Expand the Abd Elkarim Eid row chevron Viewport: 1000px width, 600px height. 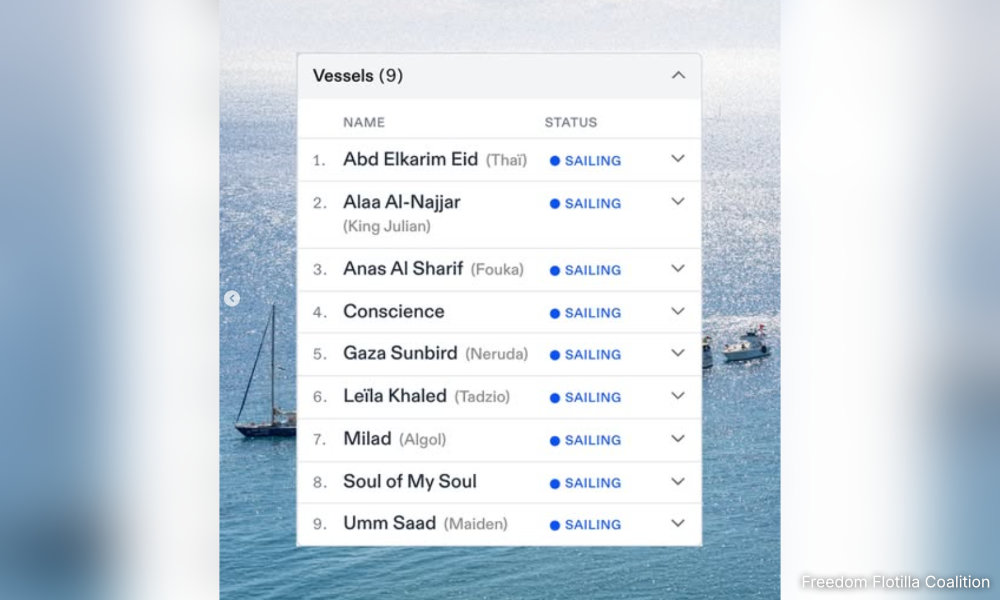[x=678, y=159]
